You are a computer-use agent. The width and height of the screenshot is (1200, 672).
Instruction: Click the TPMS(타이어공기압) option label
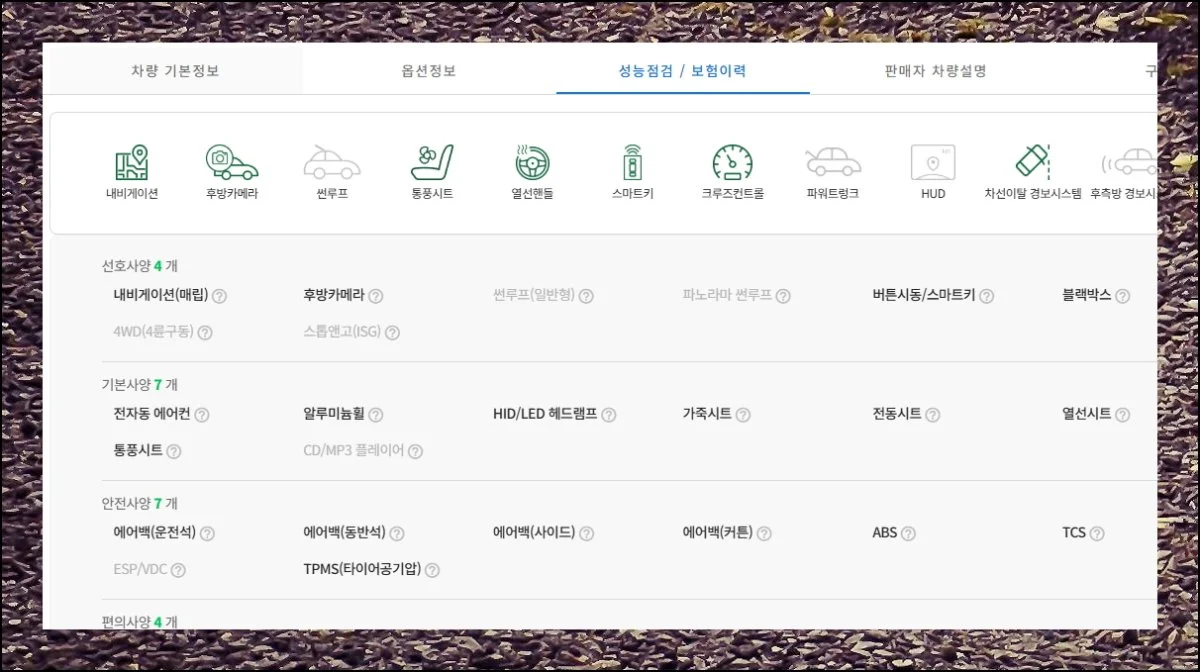pyautogui.click(x=362, y=570)
